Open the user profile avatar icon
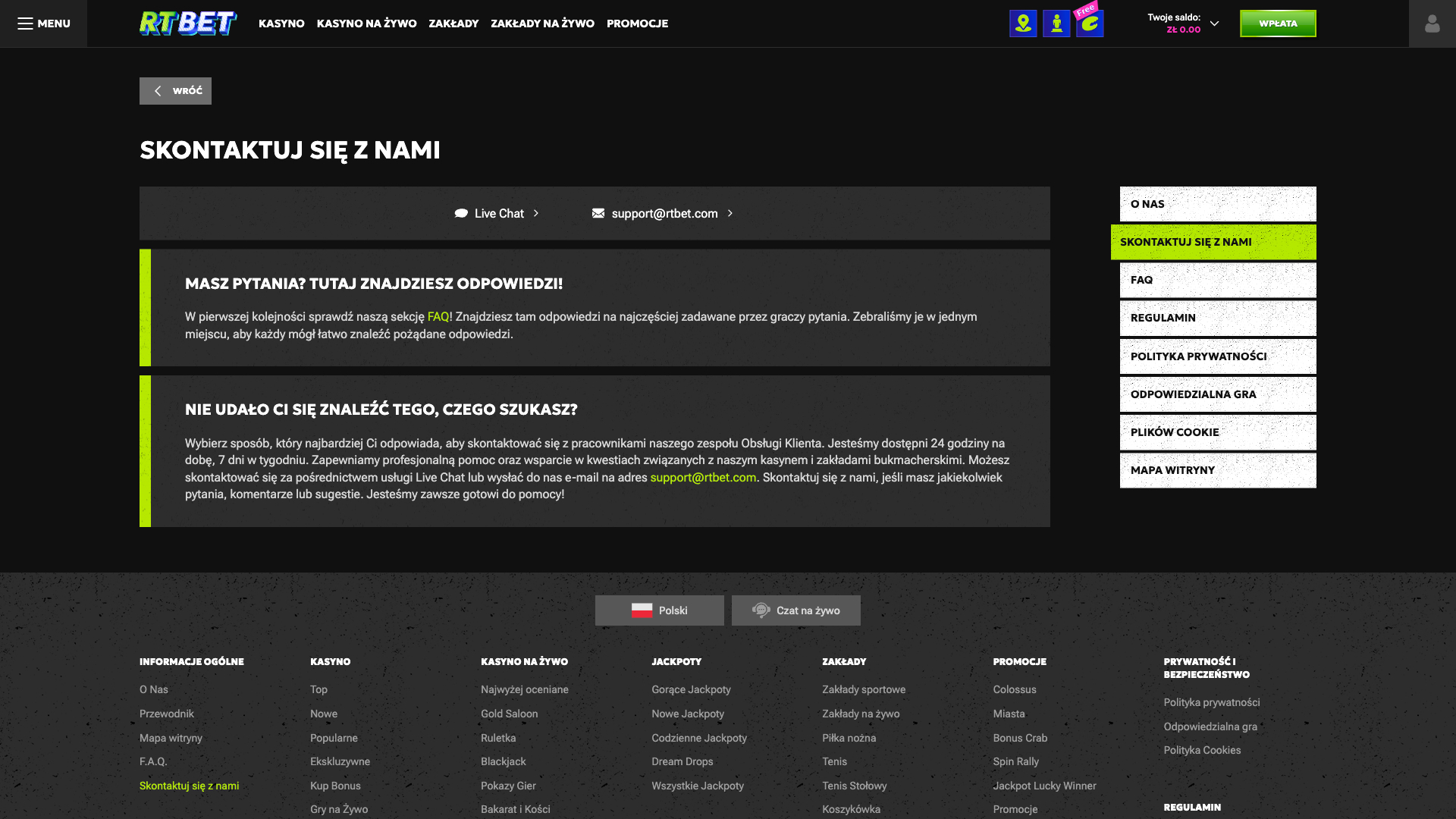 coord(1432,24)
